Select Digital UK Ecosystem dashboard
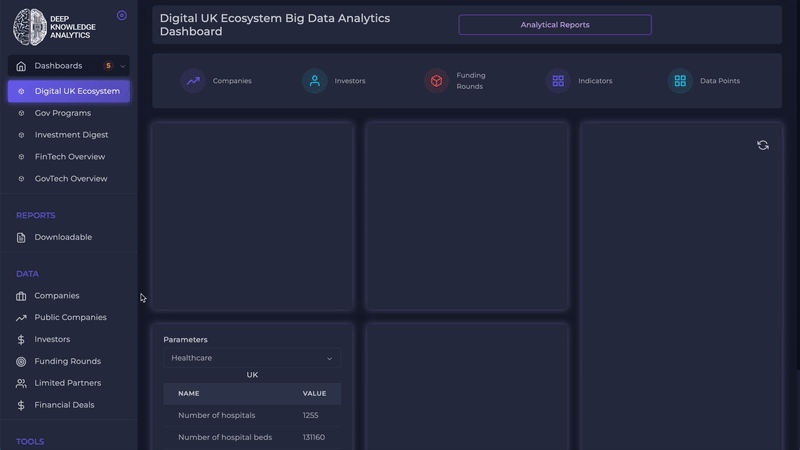 pyautogui.click(x=69, y=91)
